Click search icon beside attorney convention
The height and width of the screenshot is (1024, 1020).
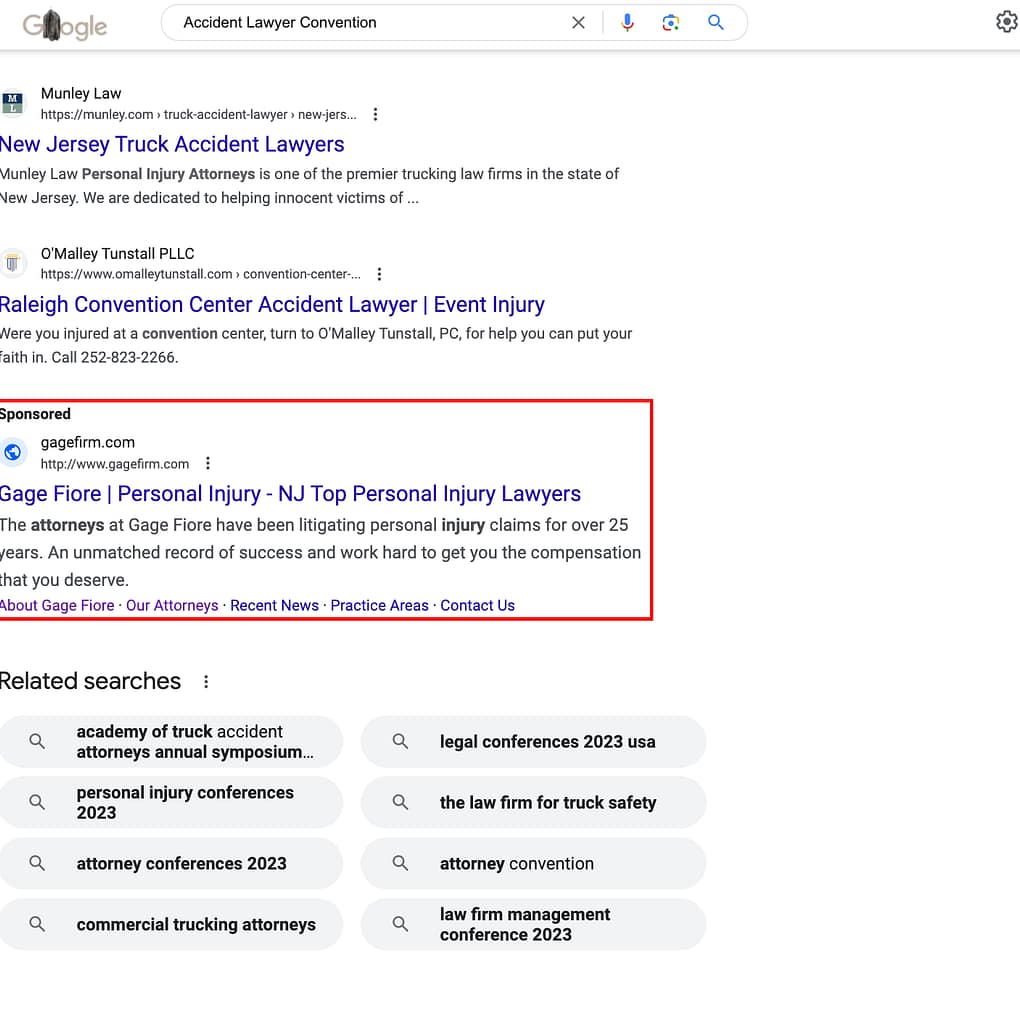pos(400,863)
